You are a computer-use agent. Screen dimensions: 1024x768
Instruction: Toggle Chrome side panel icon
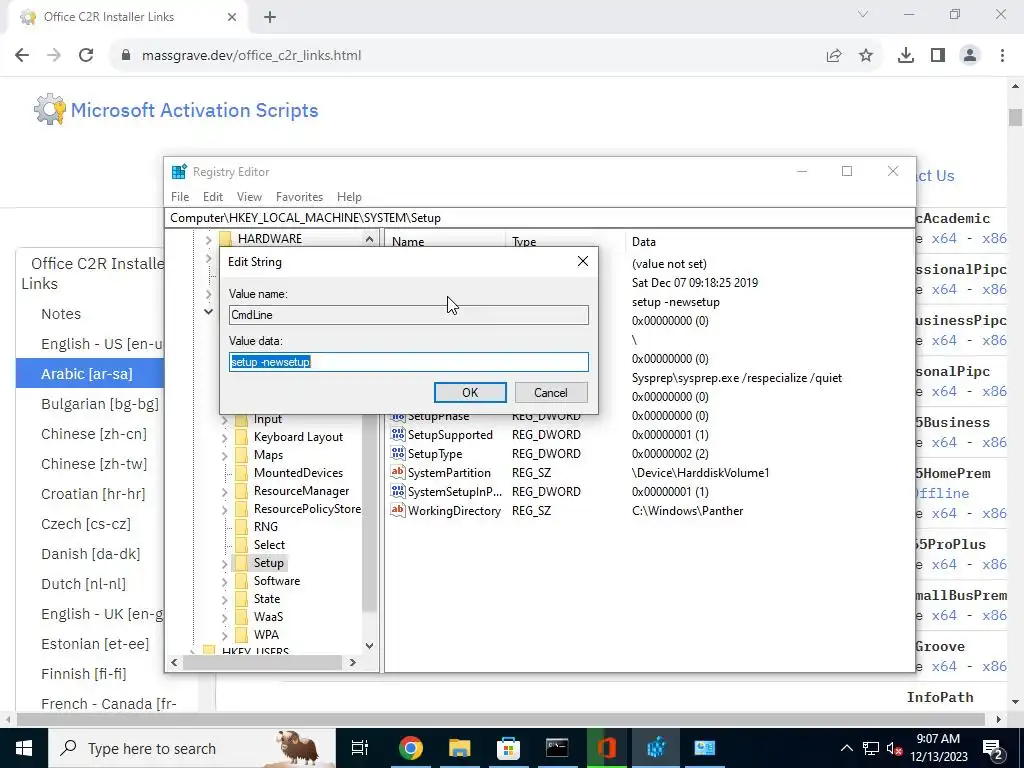(x=938, y=56)
